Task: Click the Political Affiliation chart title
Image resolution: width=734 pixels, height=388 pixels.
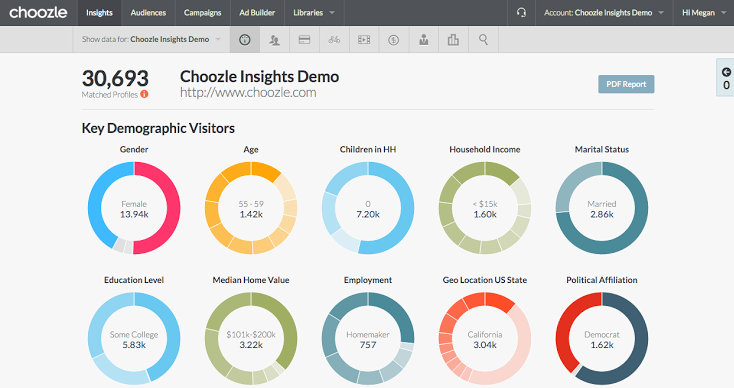Action: (602, 280)
